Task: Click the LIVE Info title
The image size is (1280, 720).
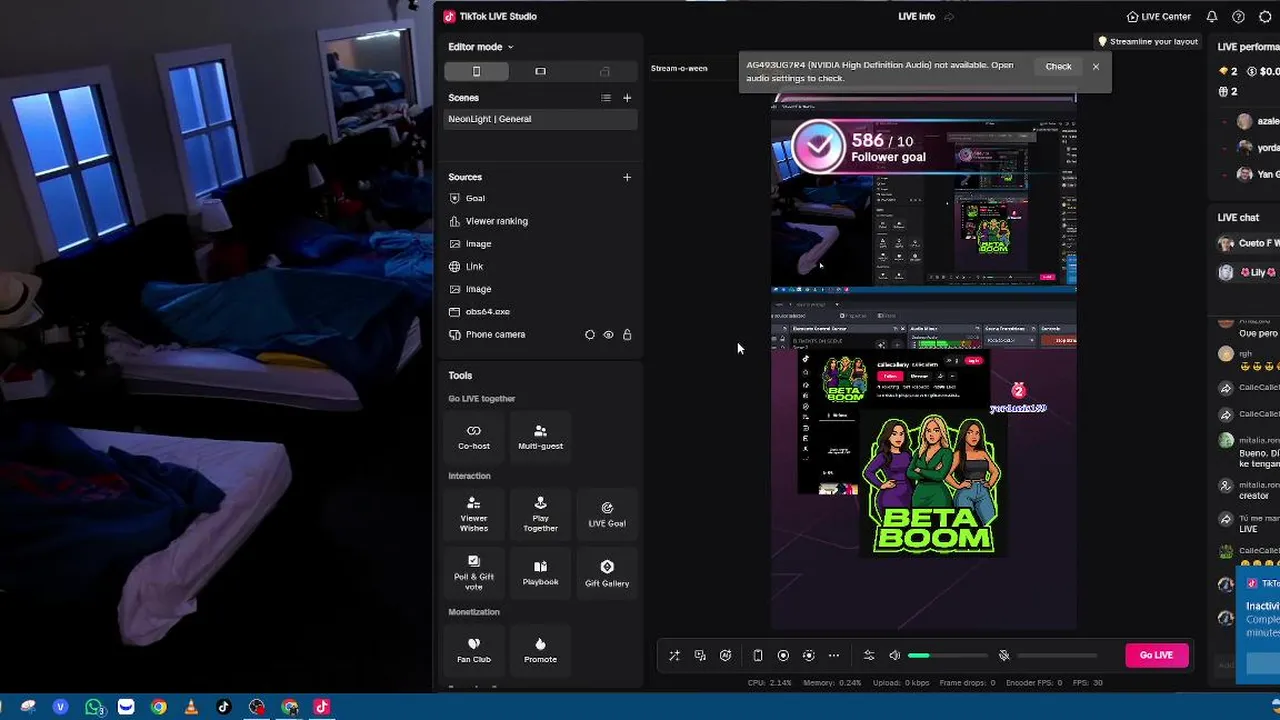Action: coord(916,17)
